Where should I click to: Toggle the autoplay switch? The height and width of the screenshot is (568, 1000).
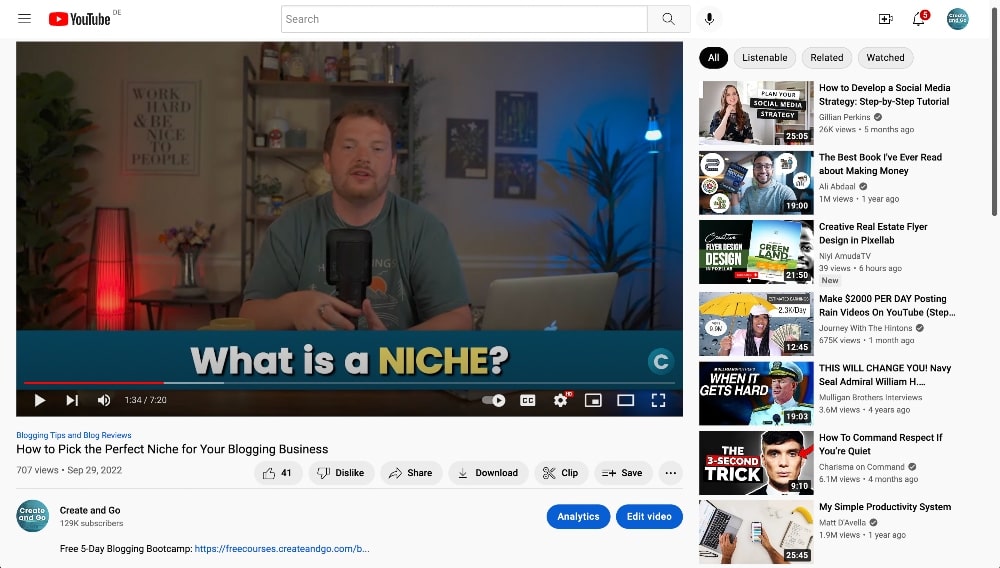[x=494, y=400]
